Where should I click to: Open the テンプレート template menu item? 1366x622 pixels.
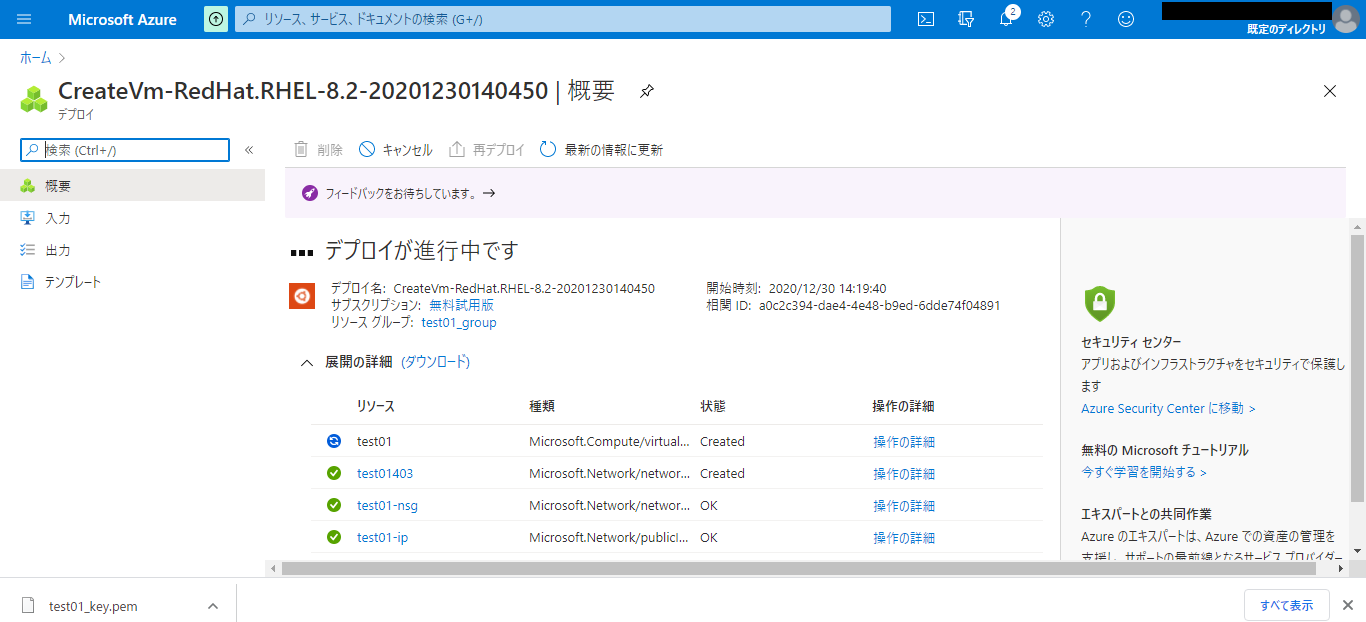point(132,282)
